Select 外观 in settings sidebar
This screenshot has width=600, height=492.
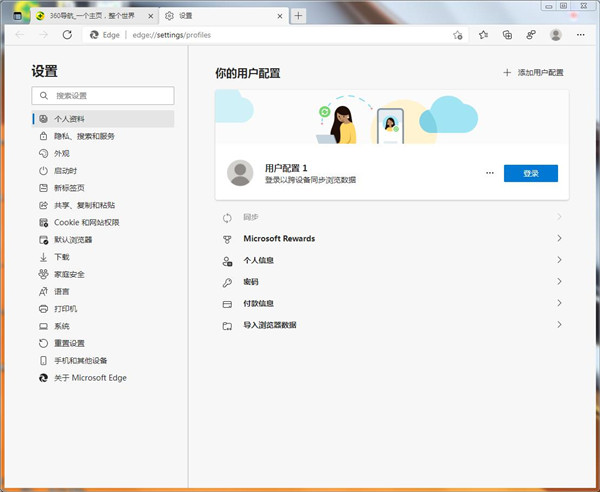(x=61, y=154)
